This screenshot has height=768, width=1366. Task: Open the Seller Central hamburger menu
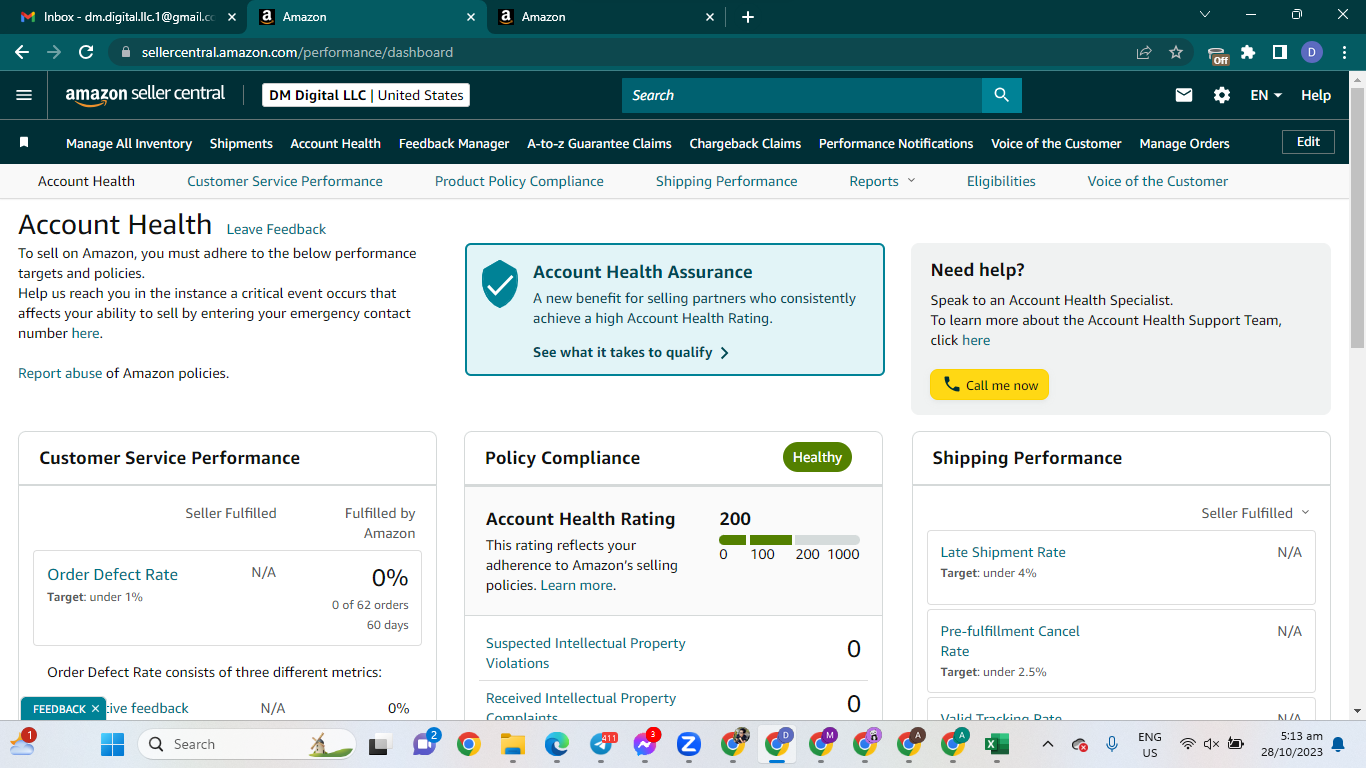pyautogui.click(x=24, y=95)
